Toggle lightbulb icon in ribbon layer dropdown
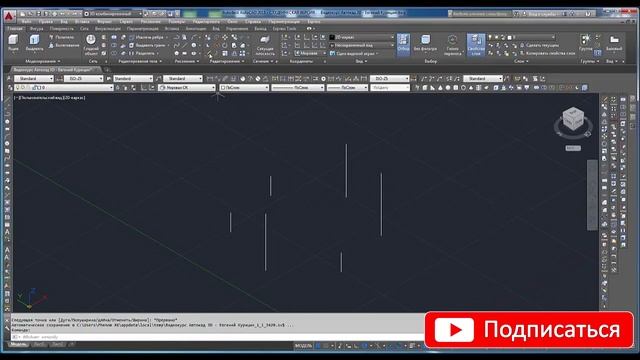Screen dimensions: 640x360 [x=491, y=37]
